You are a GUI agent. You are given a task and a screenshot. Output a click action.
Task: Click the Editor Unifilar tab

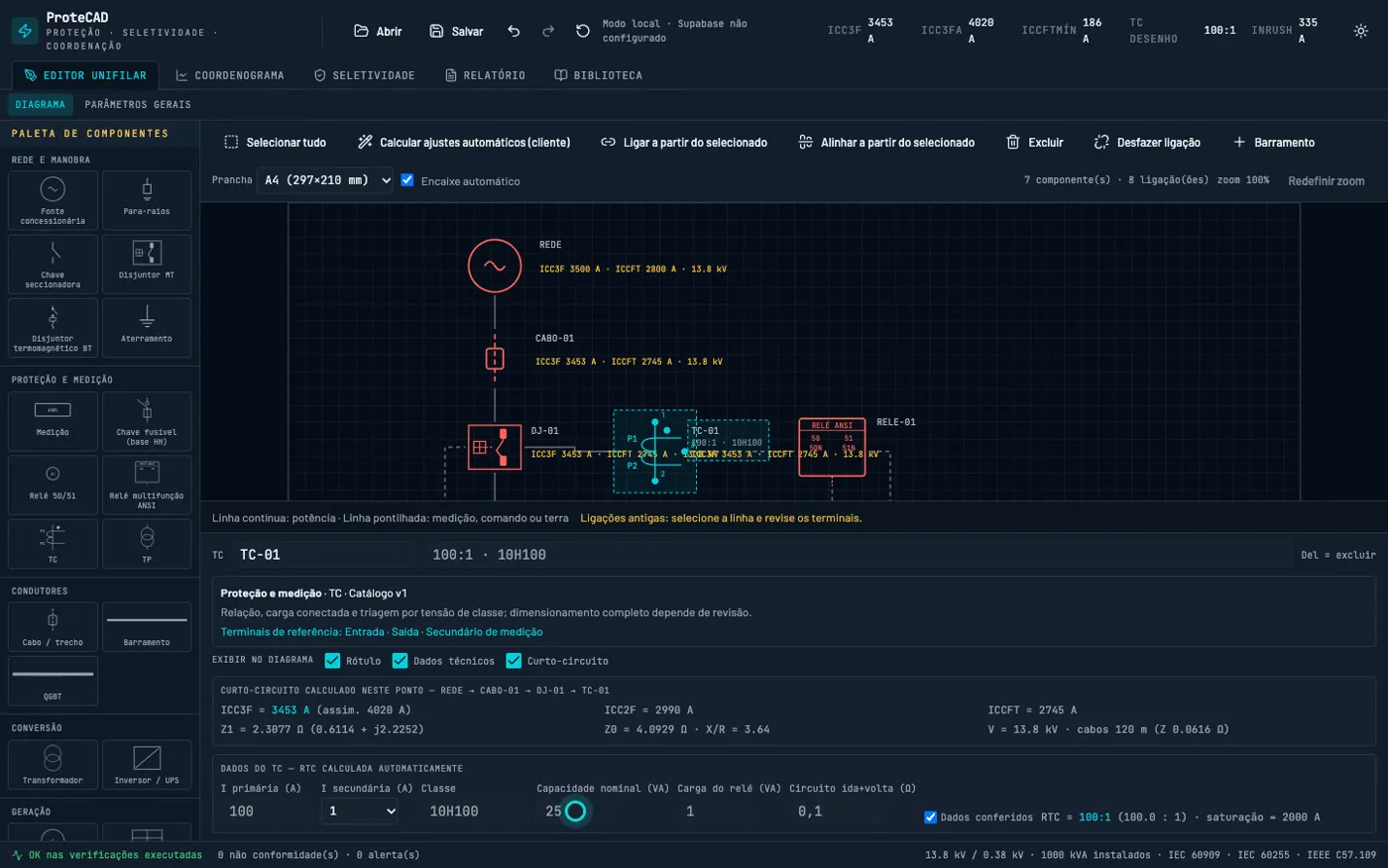(85, 75)
